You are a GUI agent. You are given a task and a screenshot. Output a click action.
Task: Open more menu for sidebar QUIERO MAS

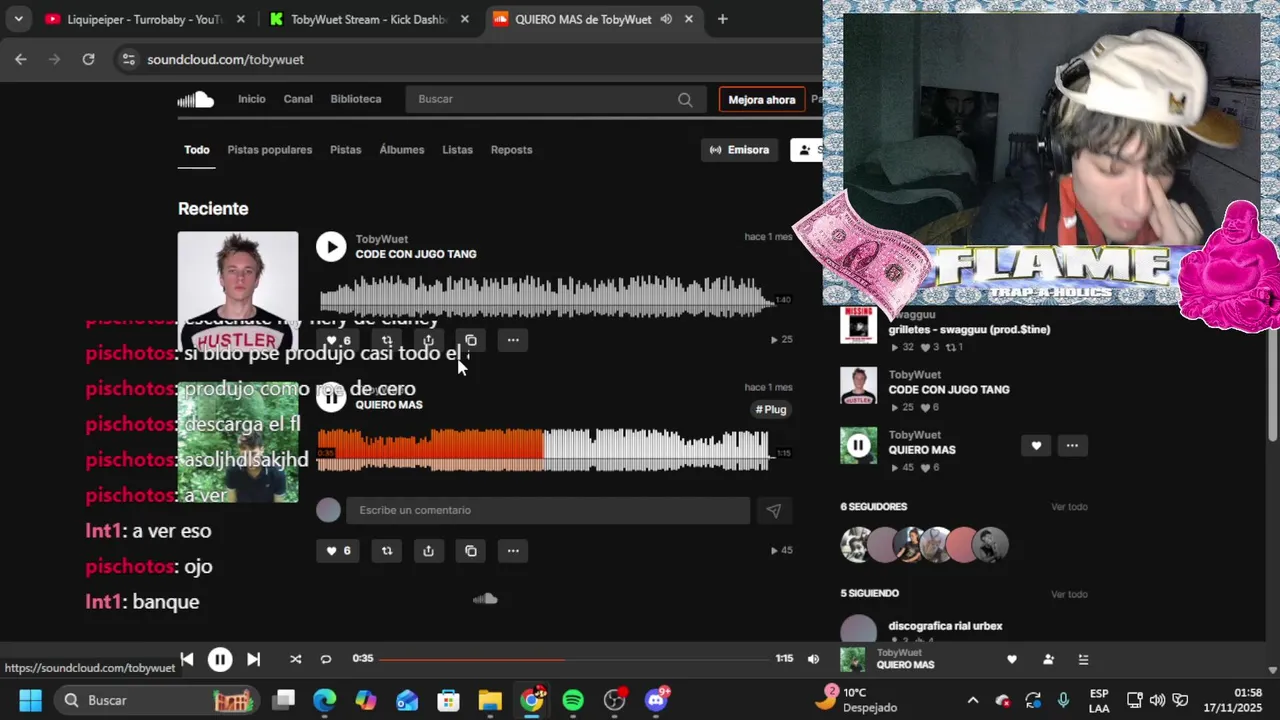[1072, 445]
